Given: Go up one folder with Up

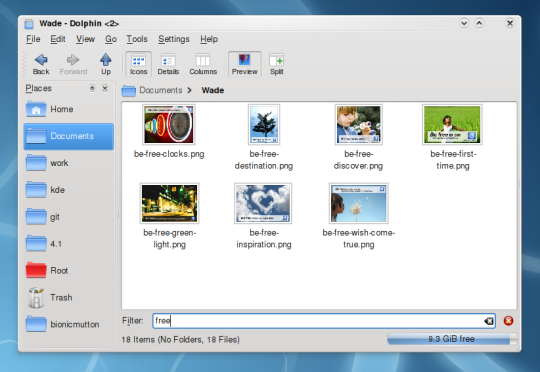Looking at the screenshot, I should (x=106, y=64).
